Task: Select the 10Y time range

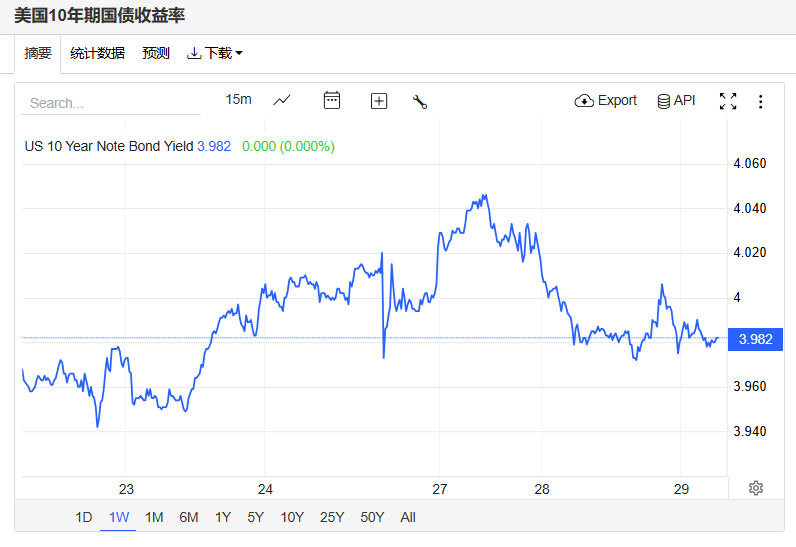Action: coord(292,517)
